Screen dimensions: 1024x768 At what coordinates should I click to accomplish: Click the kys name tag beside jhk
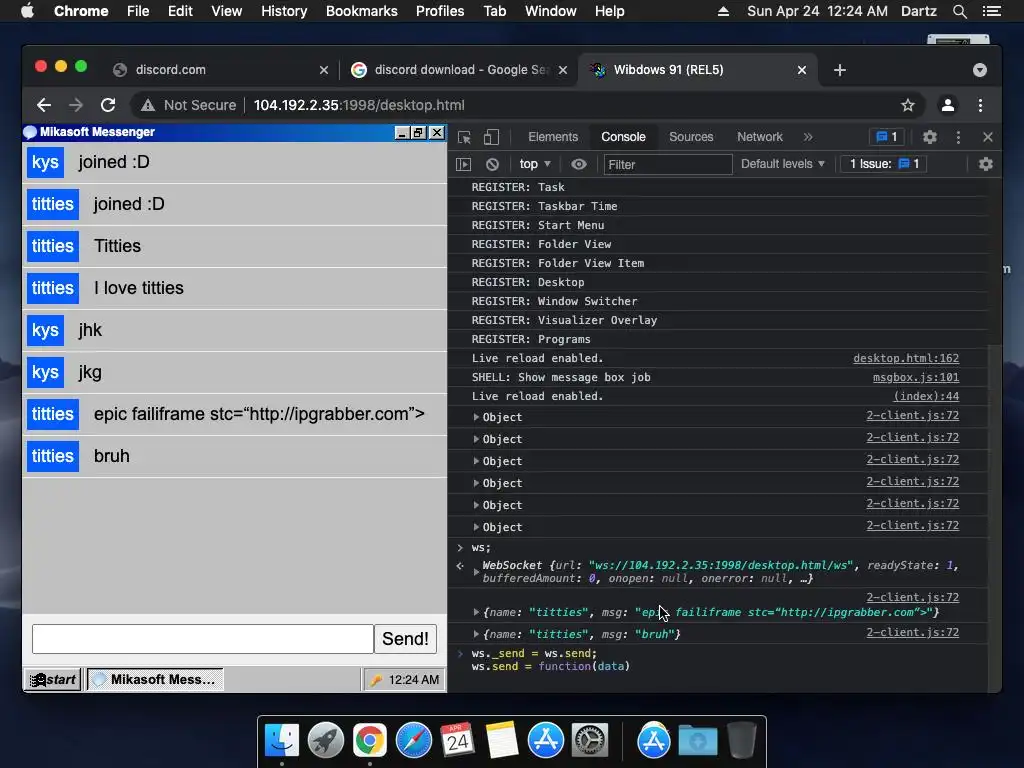45,330
